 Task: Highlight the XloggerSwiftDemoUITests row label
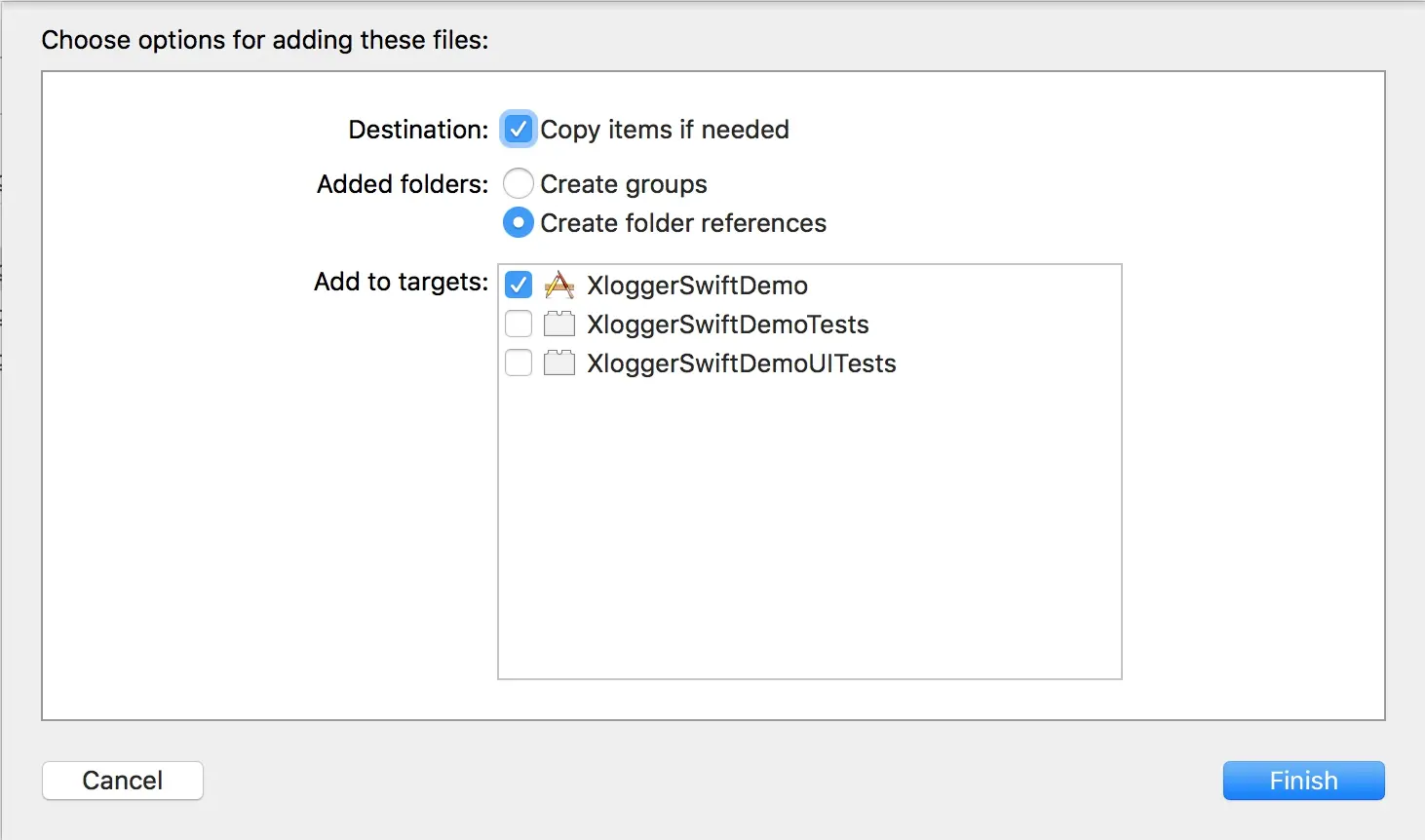click(x=741, y=363)
